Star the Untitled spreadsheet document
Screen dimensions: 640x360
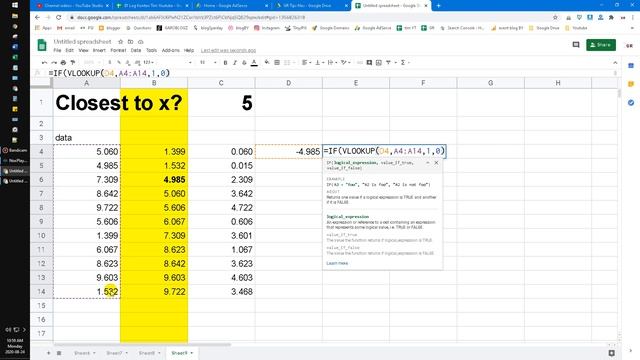[x=120, y=42]
